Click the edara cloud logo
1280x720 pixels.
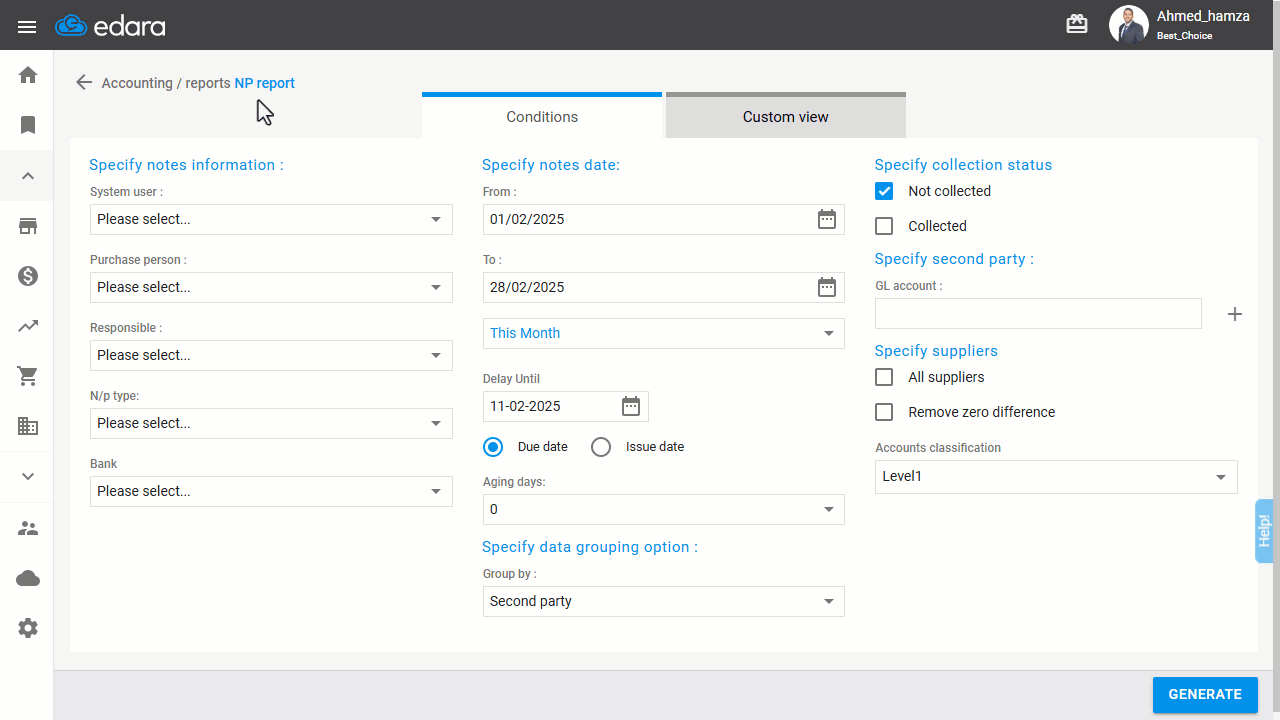(110, 26)
